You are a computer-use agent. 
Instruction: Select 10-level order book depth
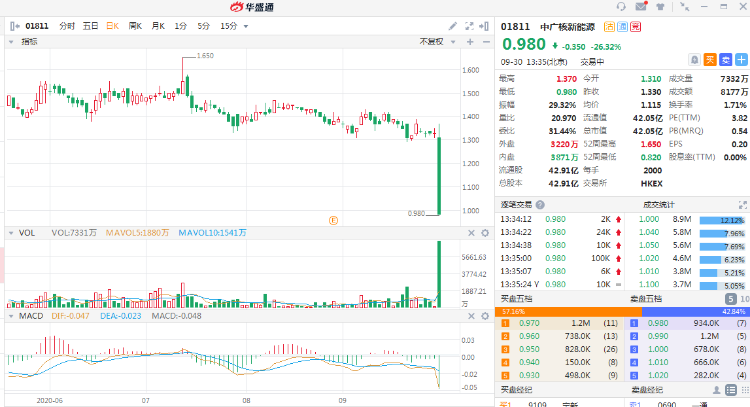745,299
